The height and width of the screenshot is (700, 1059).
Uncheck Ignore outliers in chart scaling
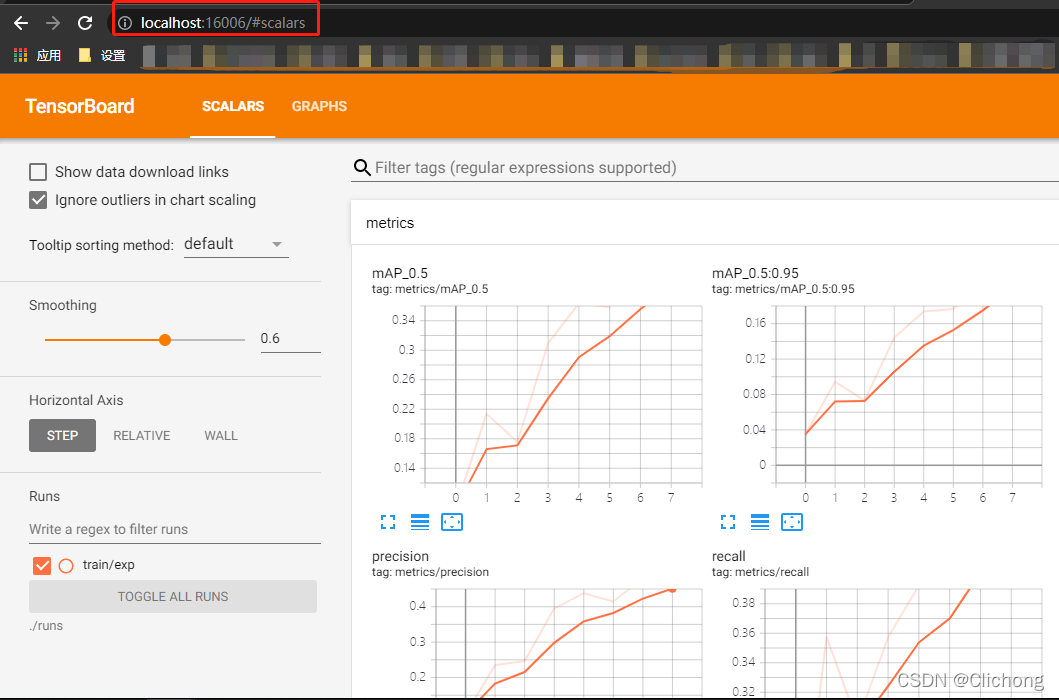pyautogui.click(x=39, y=200)
